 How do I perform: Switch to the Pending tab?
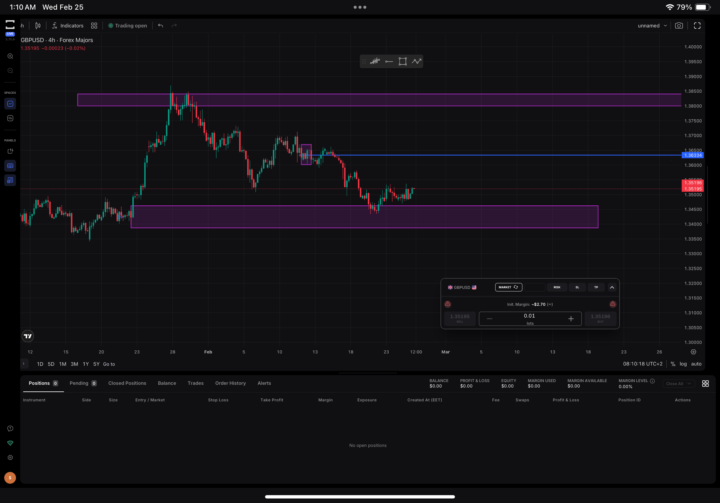coord(83,383)
